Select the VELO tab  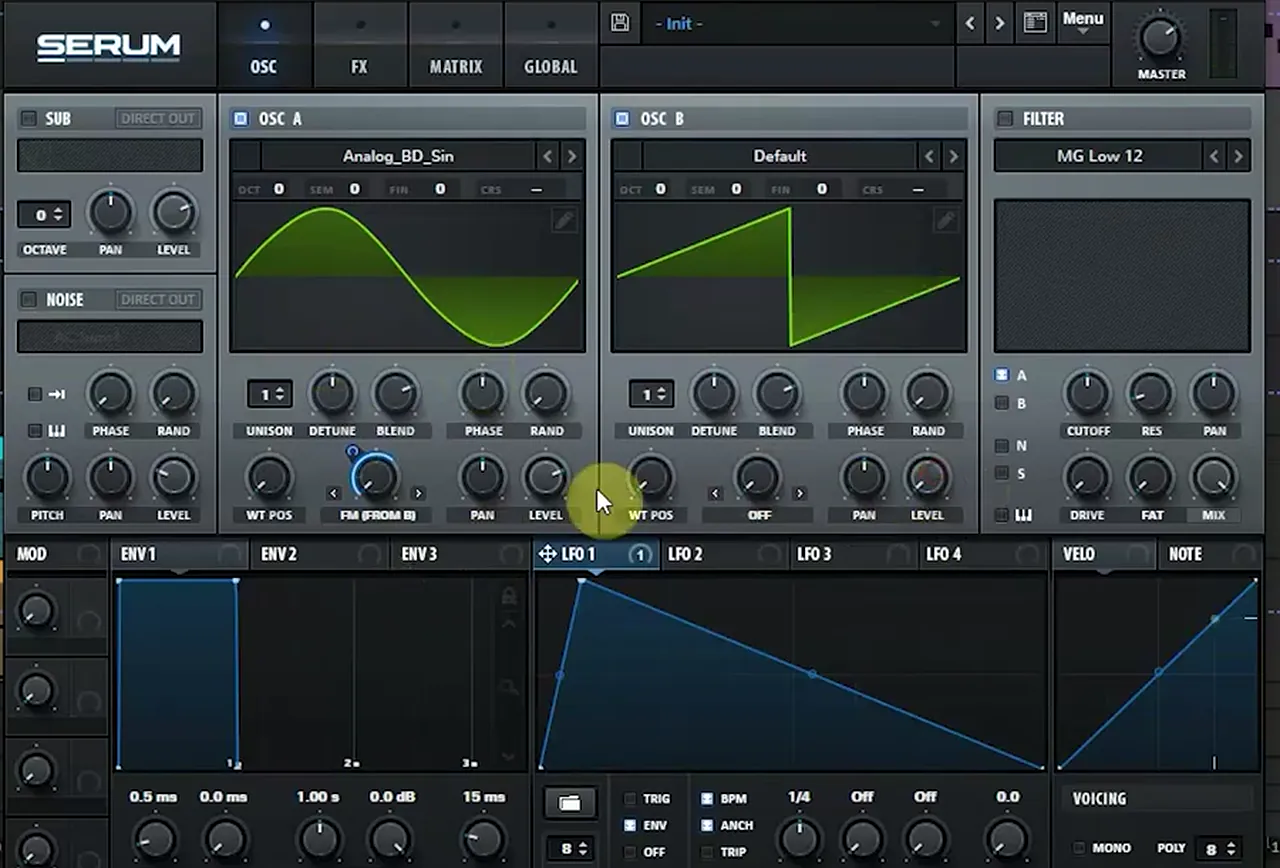(1104, 554)
